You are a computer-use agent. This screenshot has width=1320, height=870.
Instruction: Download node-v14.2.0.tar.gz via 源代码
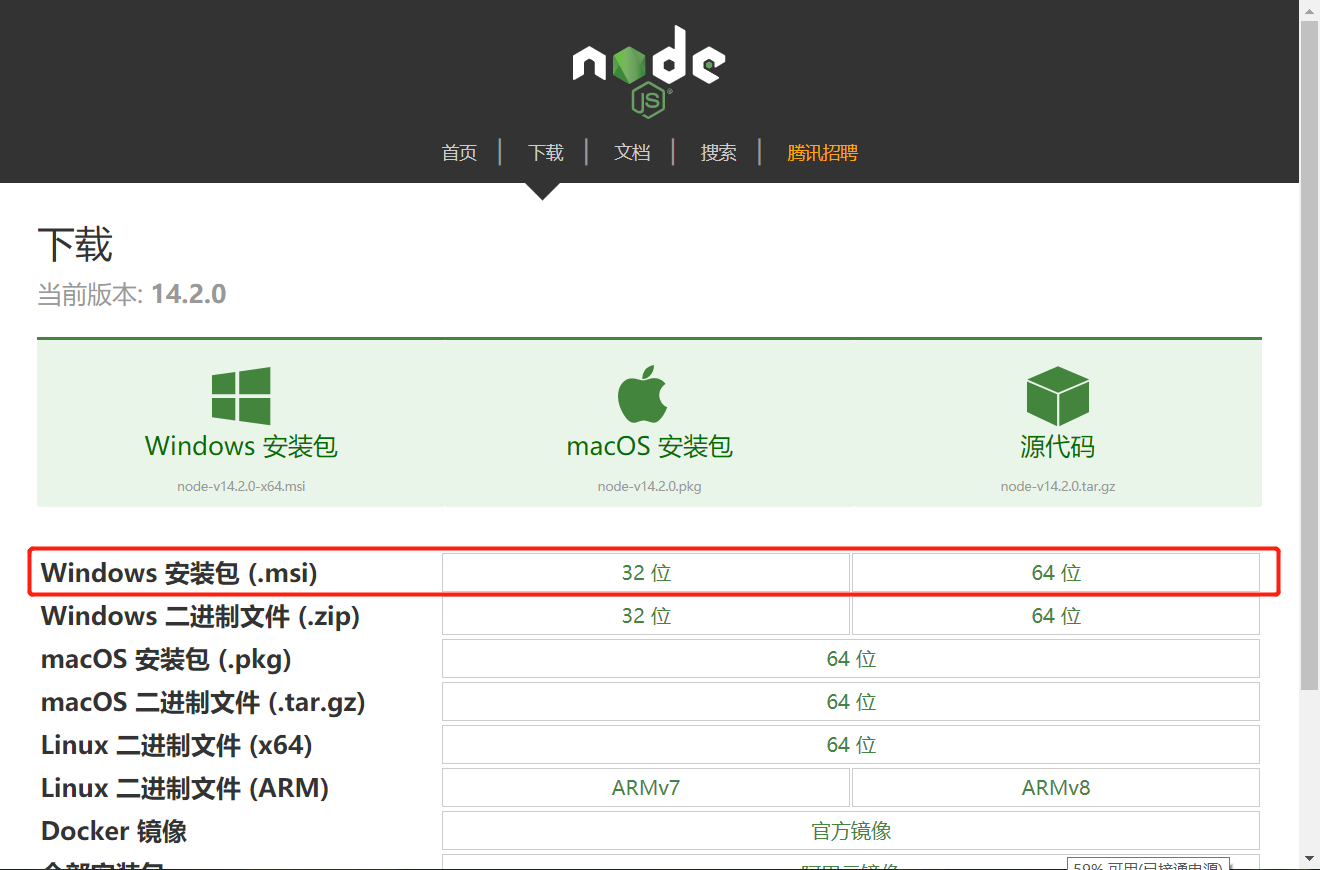[x=1057, y=446]
